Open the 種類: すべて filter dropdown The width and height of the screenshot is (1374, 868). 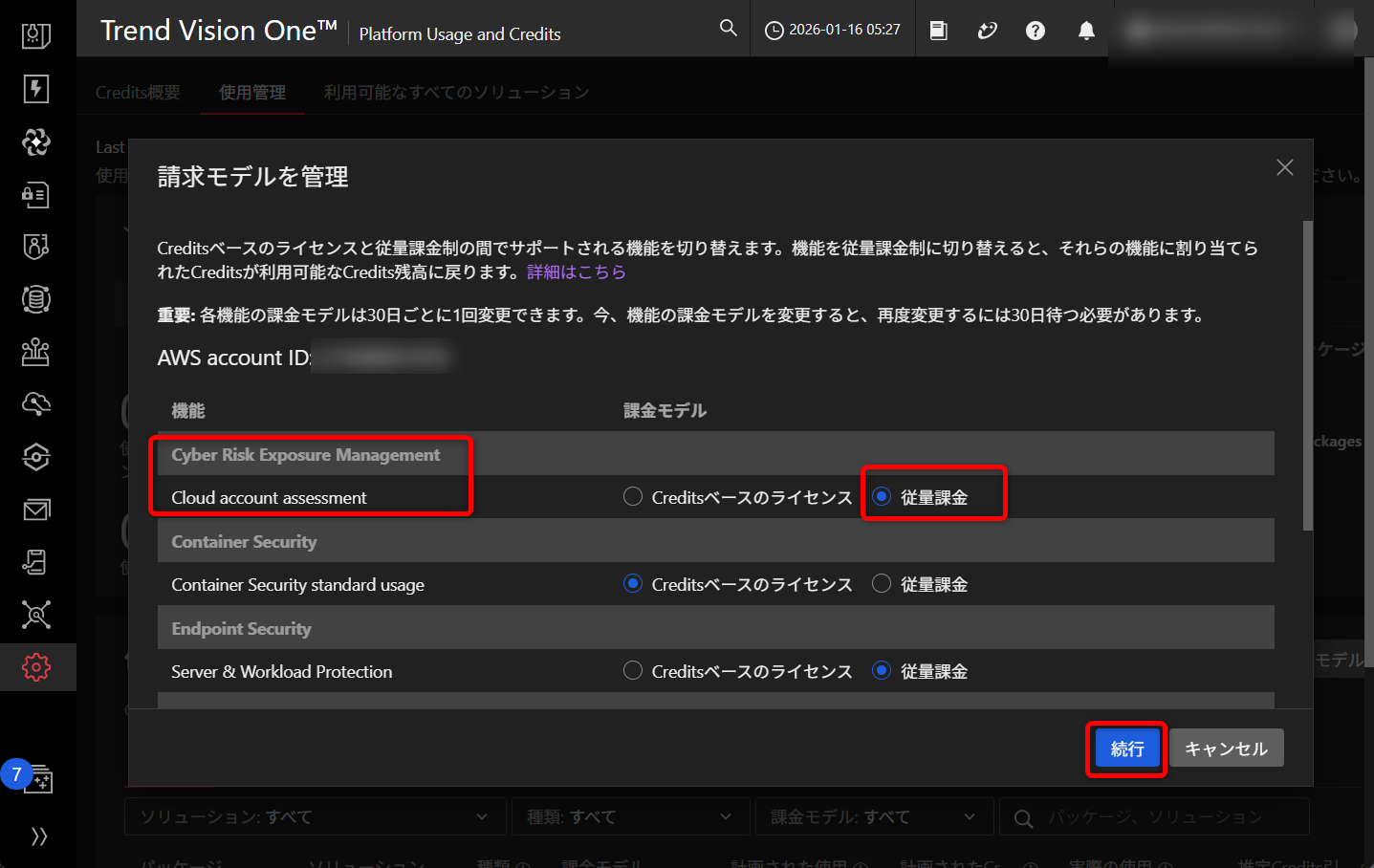[x=631, y=816]
